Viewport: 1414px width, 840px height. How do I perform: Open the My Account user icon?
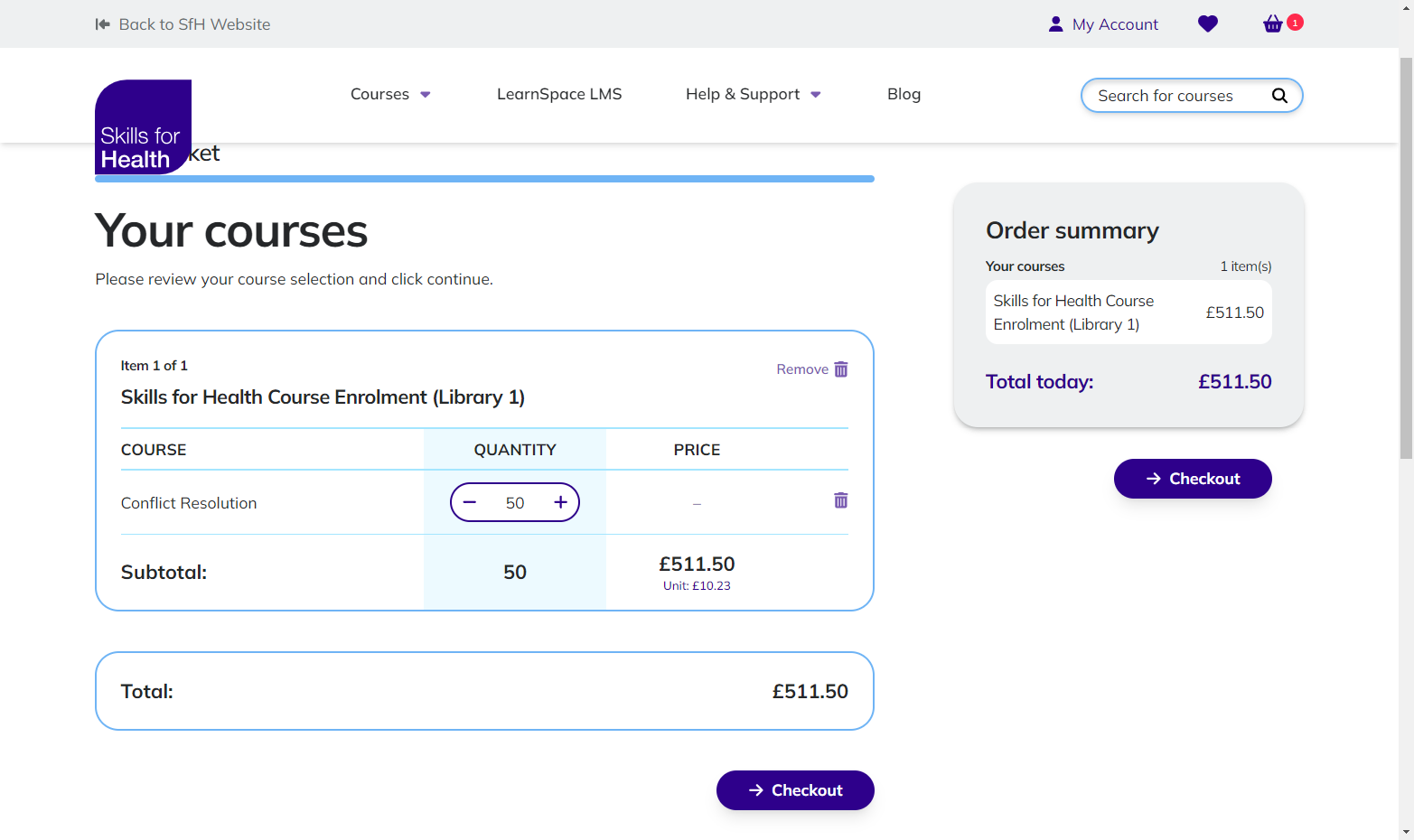tap(1055, 24)
